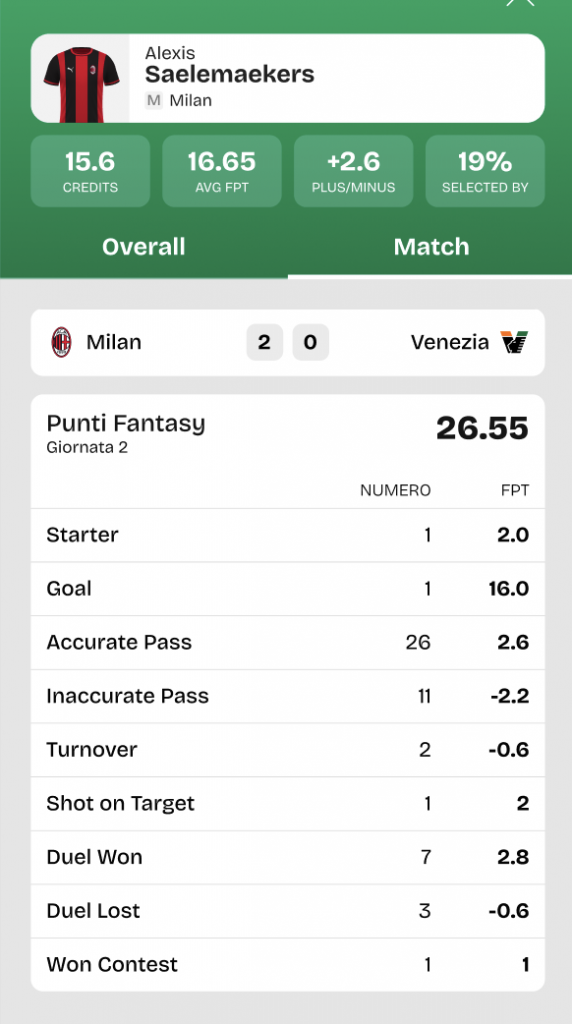
Task: Tap Venezia's score of 0
Action: [x=311, y=342]
